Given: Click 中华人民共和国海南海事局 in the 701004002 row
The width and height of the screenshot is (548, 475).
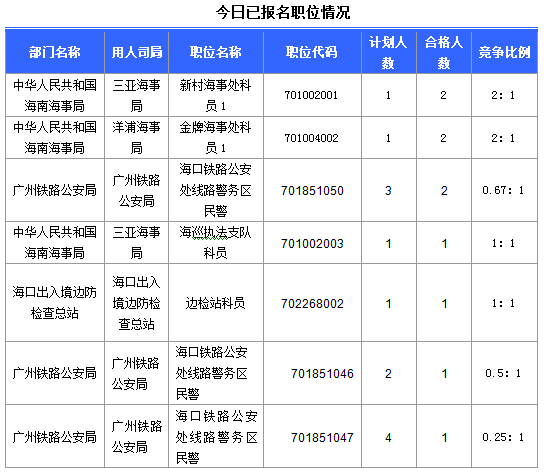Looking at the screenshot, I should 55,138.
